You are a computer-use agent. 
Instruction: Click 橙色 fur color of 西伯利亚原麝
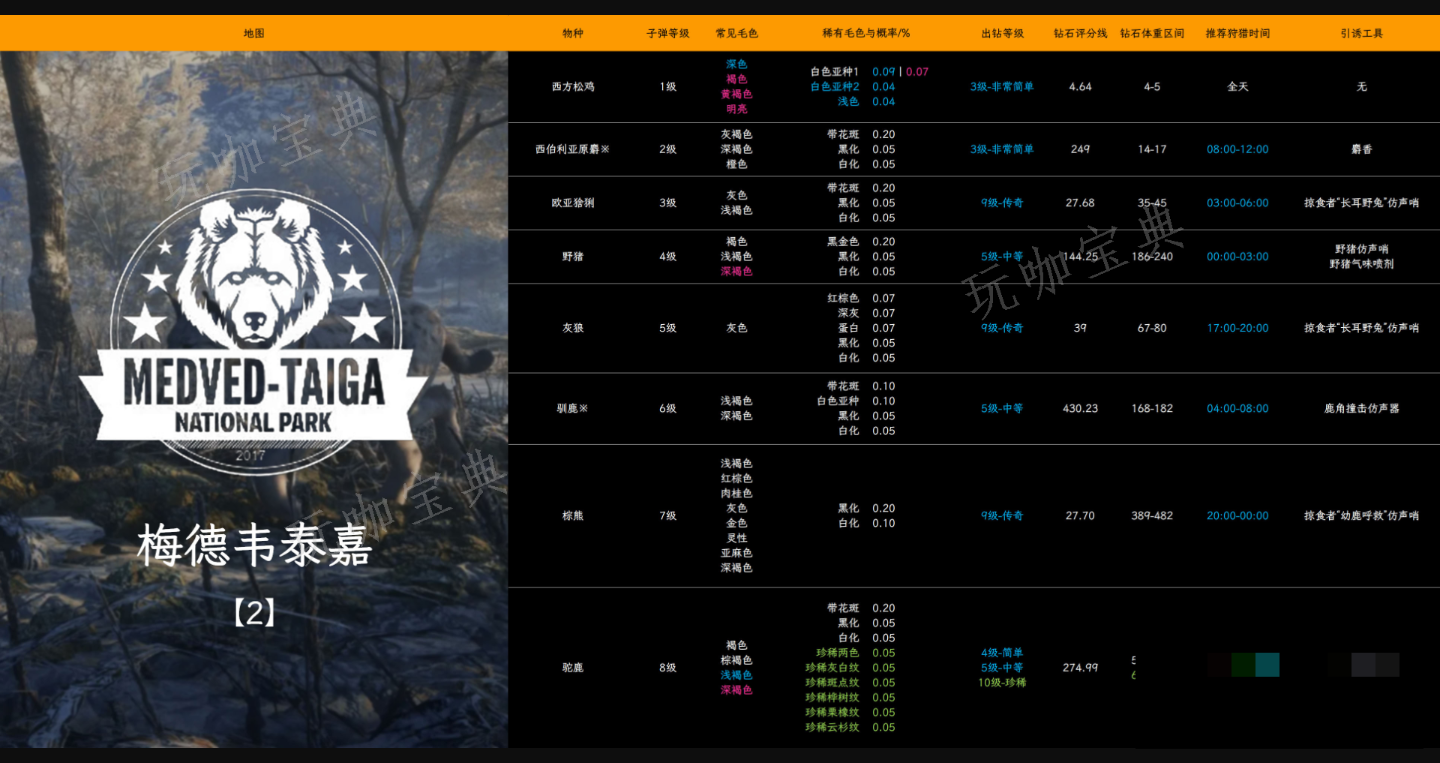pyautogui.click(x=736, y=164)
